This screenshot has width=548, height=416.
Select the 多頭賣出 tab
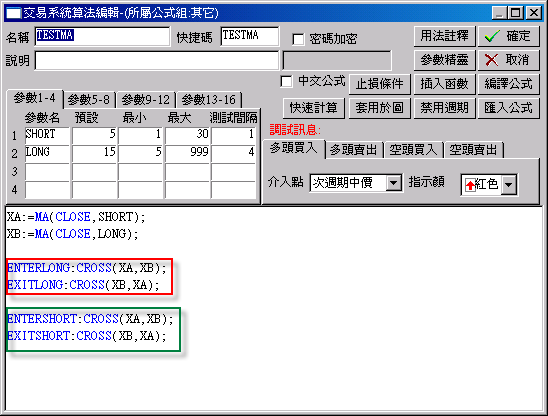click(x=353, y=150)
